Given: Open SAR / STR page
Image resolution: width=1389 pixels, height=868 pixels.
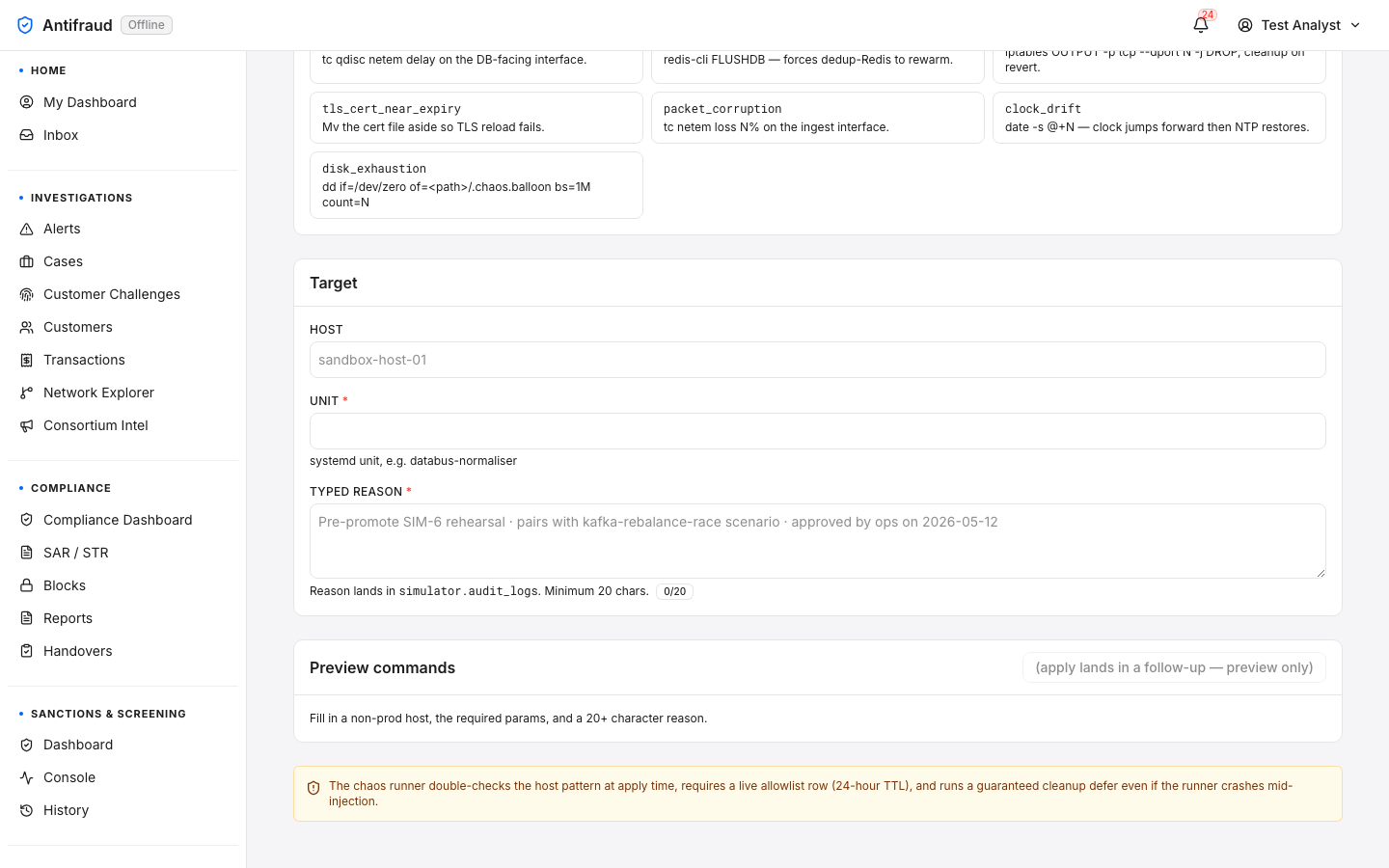Looking at the screenshot, I should (76, 553).
